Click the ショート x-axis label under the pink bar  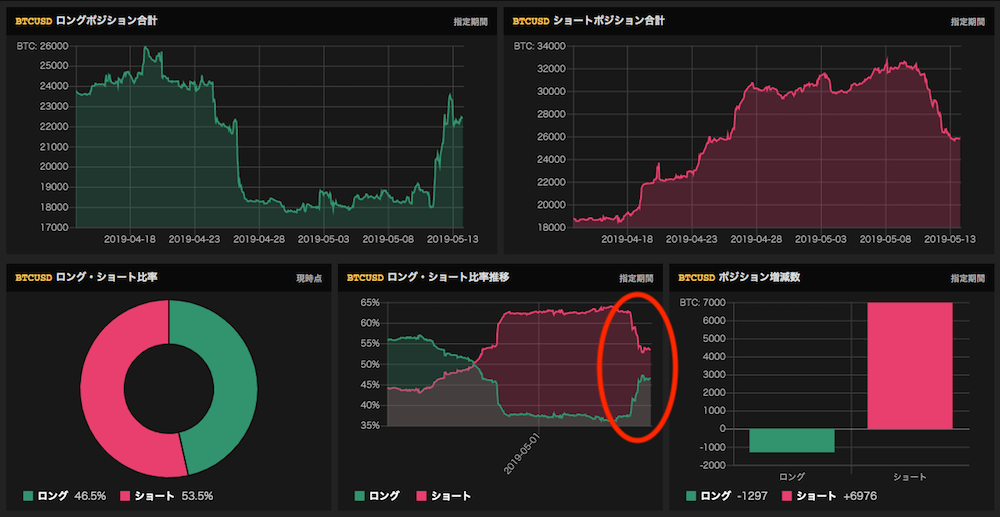click(x=910, y=476)
